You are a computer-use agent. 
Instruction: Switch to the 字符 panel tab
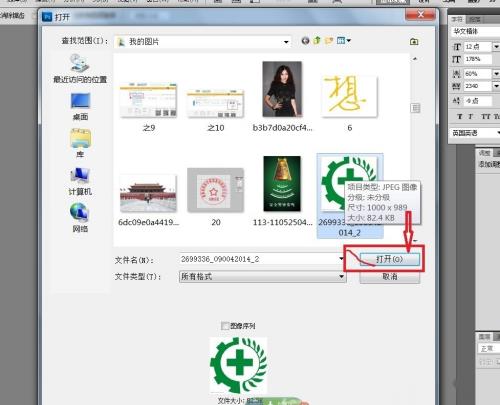[x=457, y=19]
